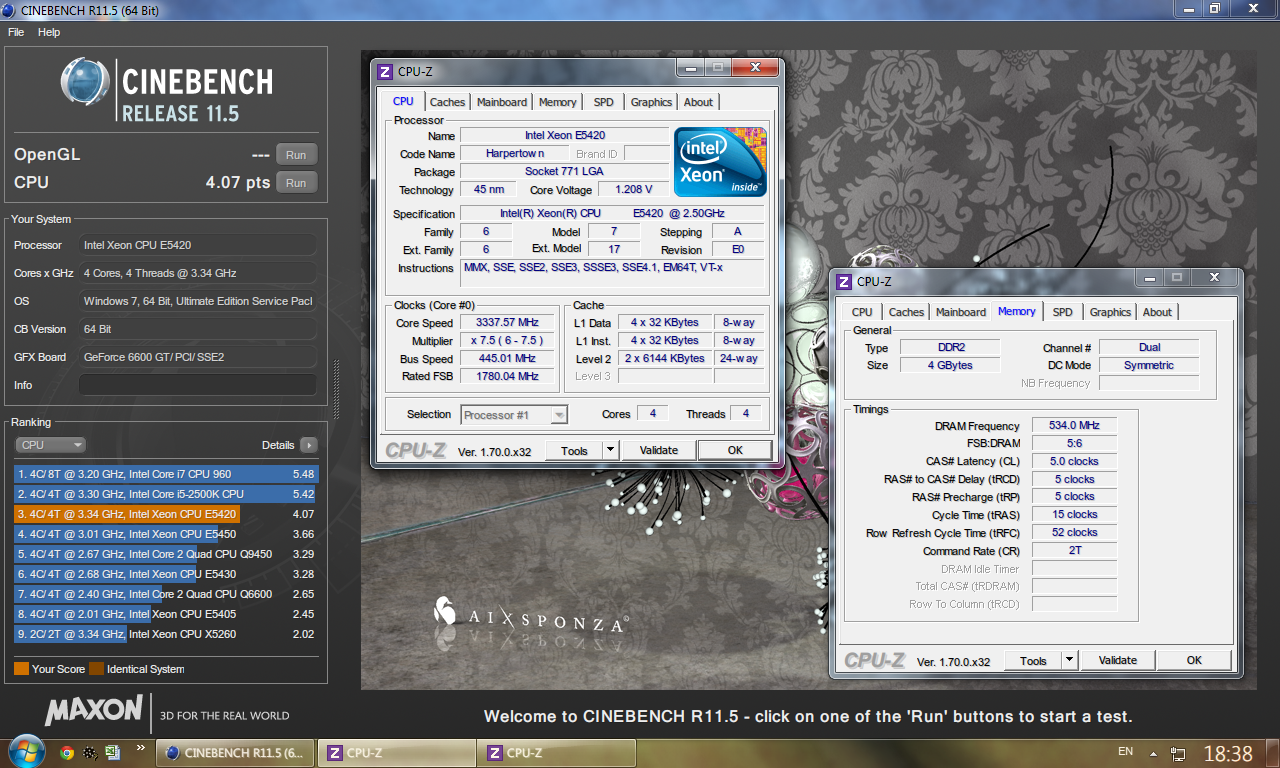This screenshot has width=1280, height=768.
Task: Select ranking entry Intel Xeon CPU E5450
Action: point(165,534)
